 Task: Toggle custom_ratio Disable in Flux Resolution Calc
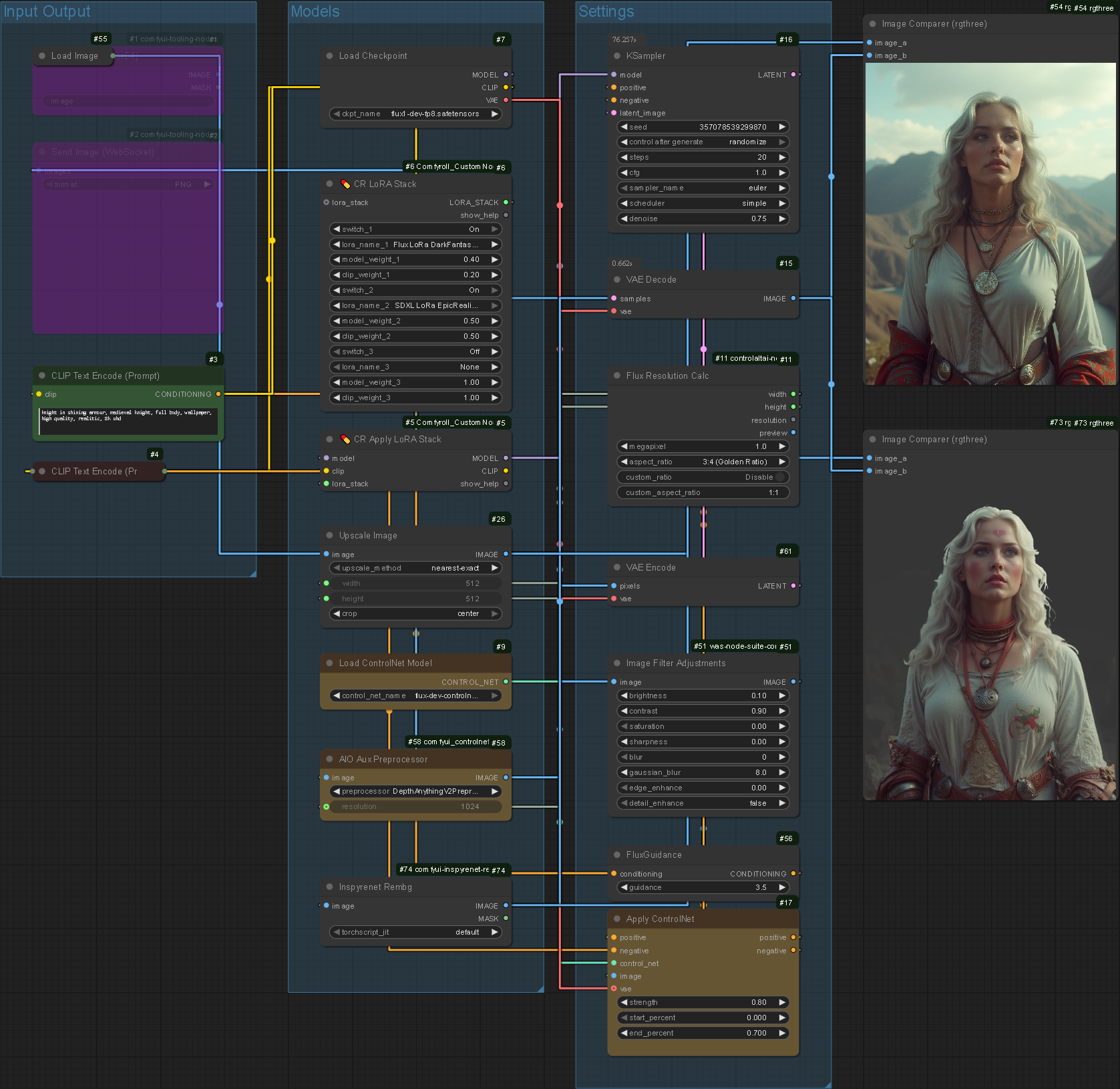click(703, 478)
